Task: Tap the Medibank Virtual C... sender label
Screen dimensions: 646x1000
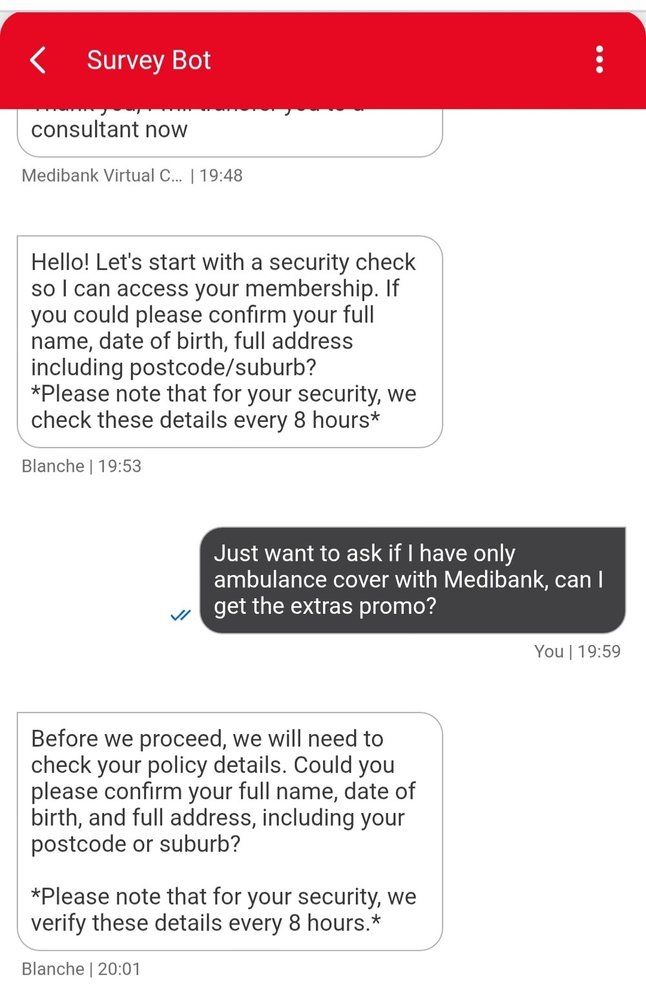Action: tap(101, 175)
